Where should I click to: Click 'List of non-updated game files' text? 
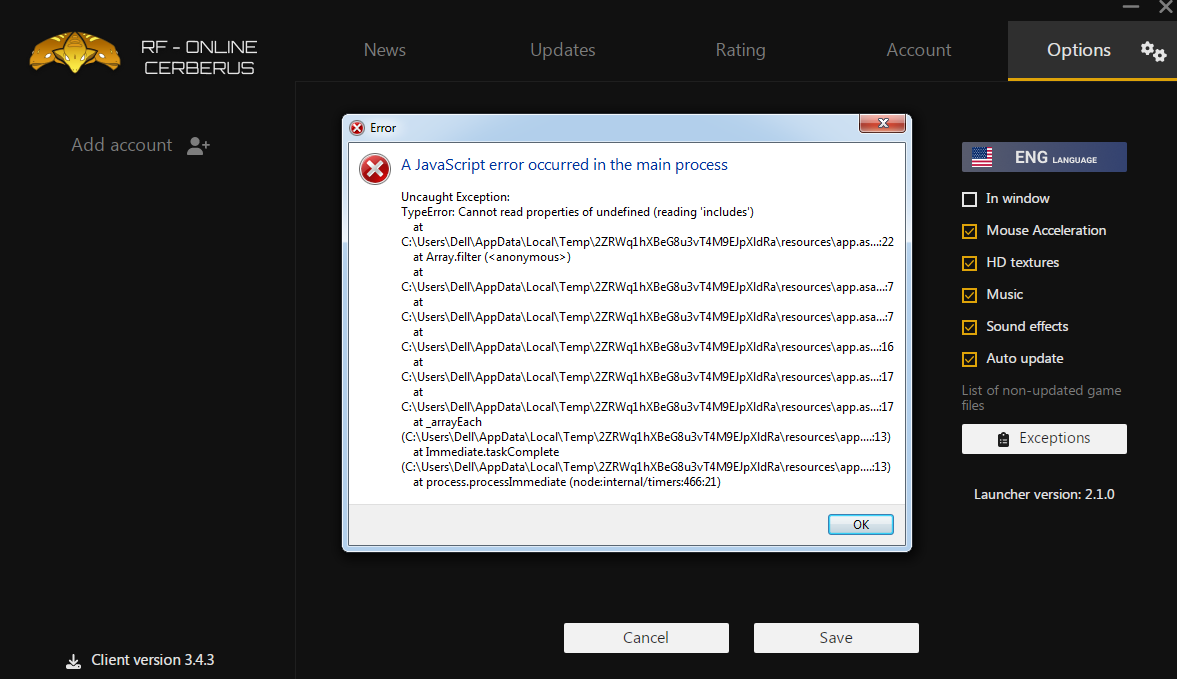[x=1041, y=398]
